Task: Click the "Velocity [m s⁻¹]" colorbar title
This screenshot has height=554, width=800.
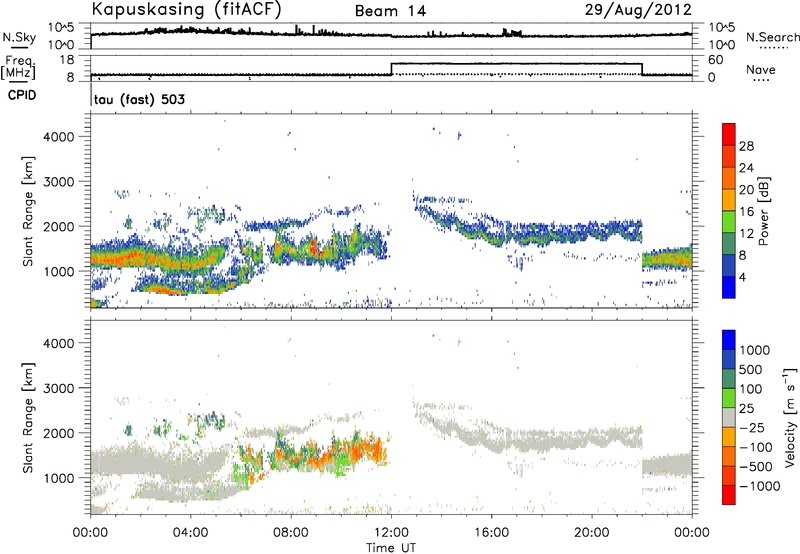Action: tap(790, 417)
